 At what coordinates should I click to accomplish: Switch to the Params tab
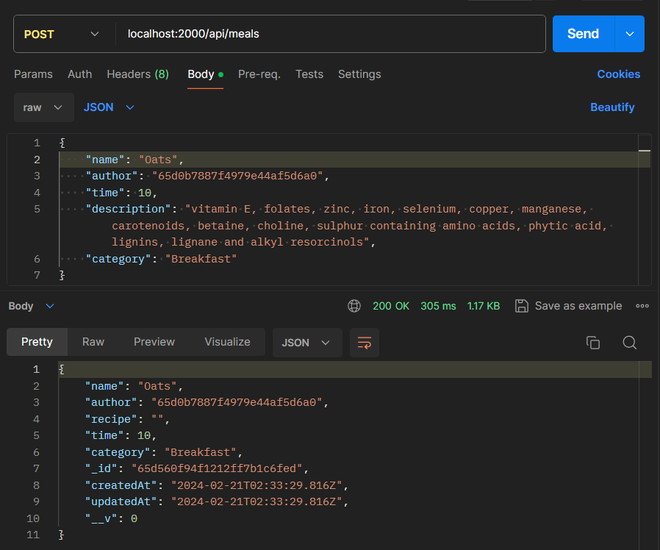click(x=33, y=74)
